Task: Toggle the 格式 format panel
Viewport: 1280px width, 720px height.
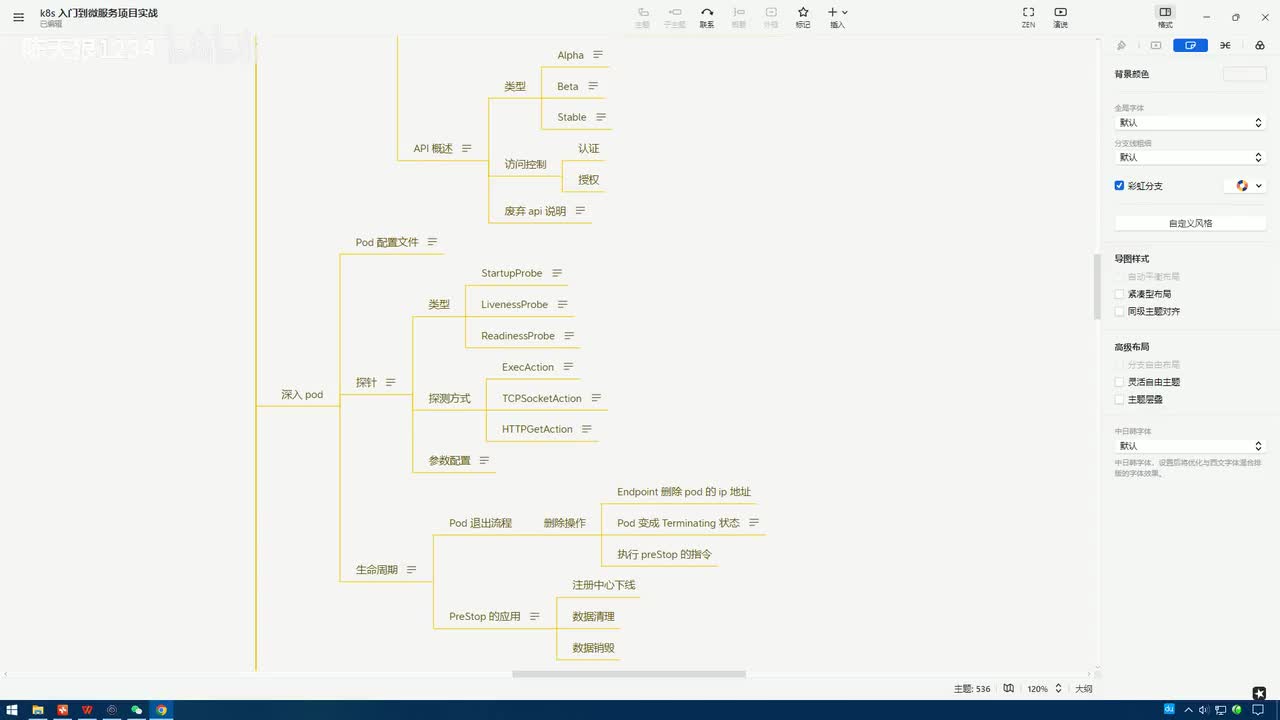Action: (x=1165, y=17)
